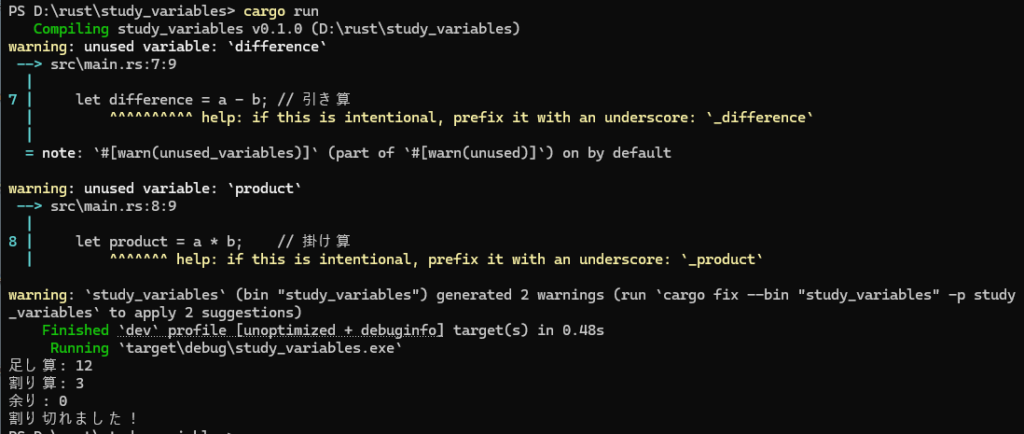Click the "let product = a * b;" code
This screenshot has height=434, width=1024.
tap(160, 241)
